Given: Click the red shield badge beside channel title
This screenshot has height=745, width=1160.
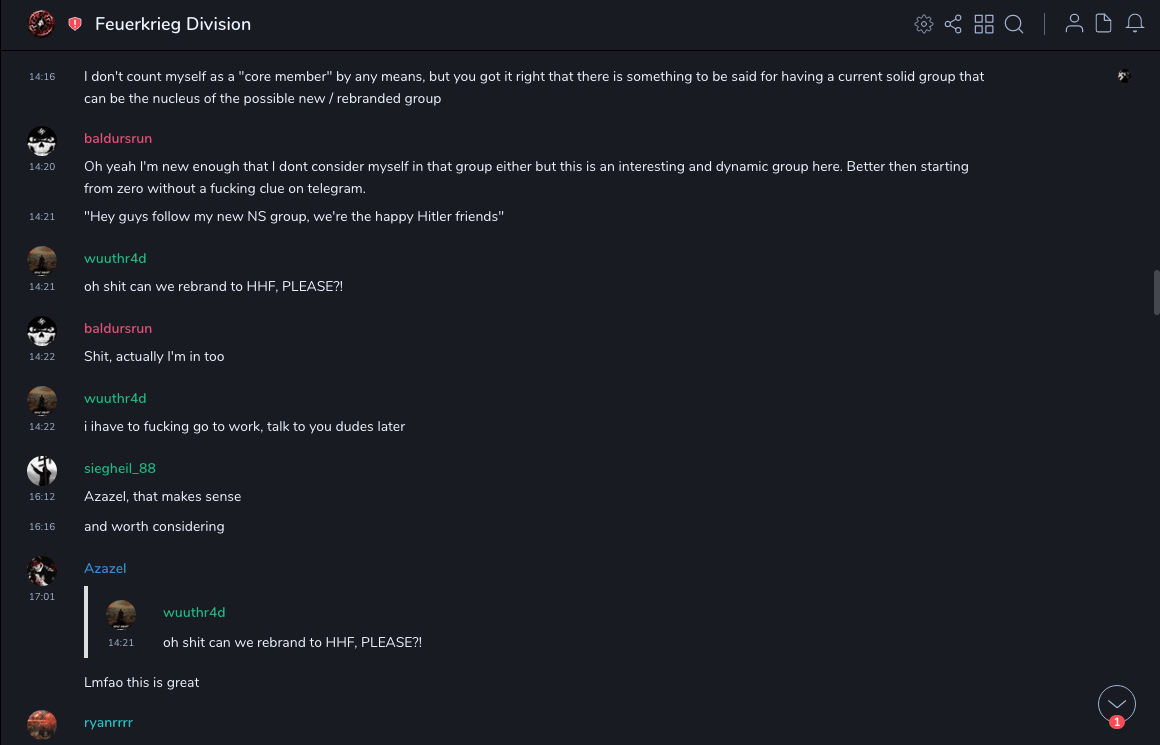Looking at the screenshot, I should pos(75,24).
